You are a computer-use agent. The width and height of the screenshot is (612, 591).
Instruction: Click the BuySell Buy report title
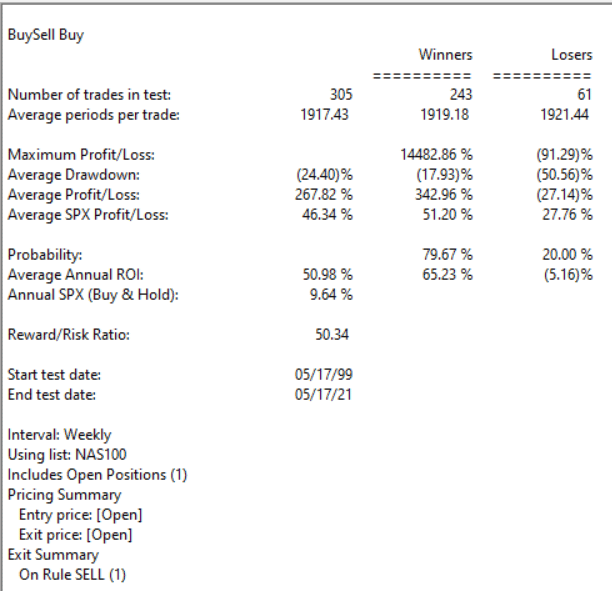point(46,35)
